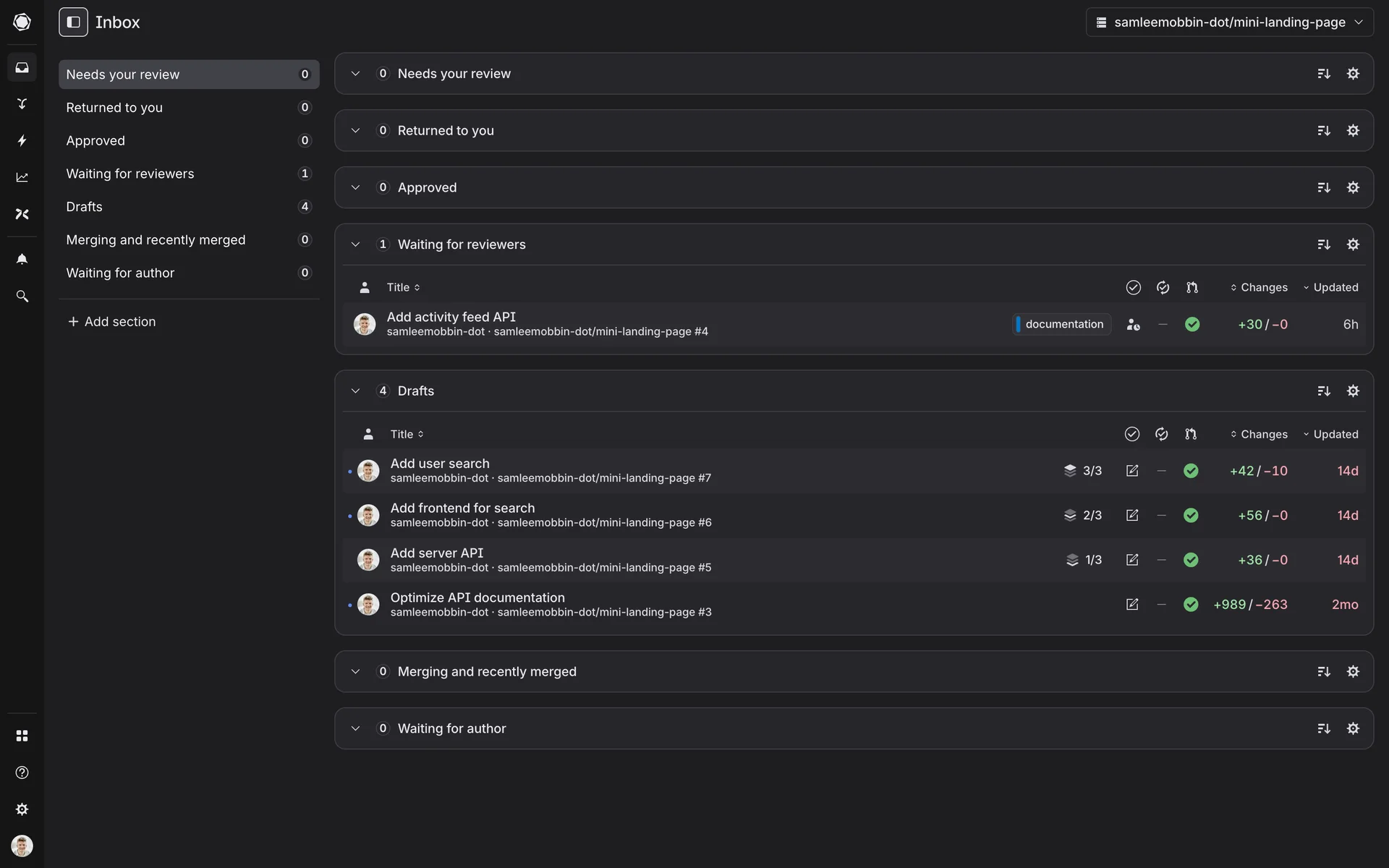Open the Add activity feed API pull request
1389x868 pixels.
coord(451,317)
